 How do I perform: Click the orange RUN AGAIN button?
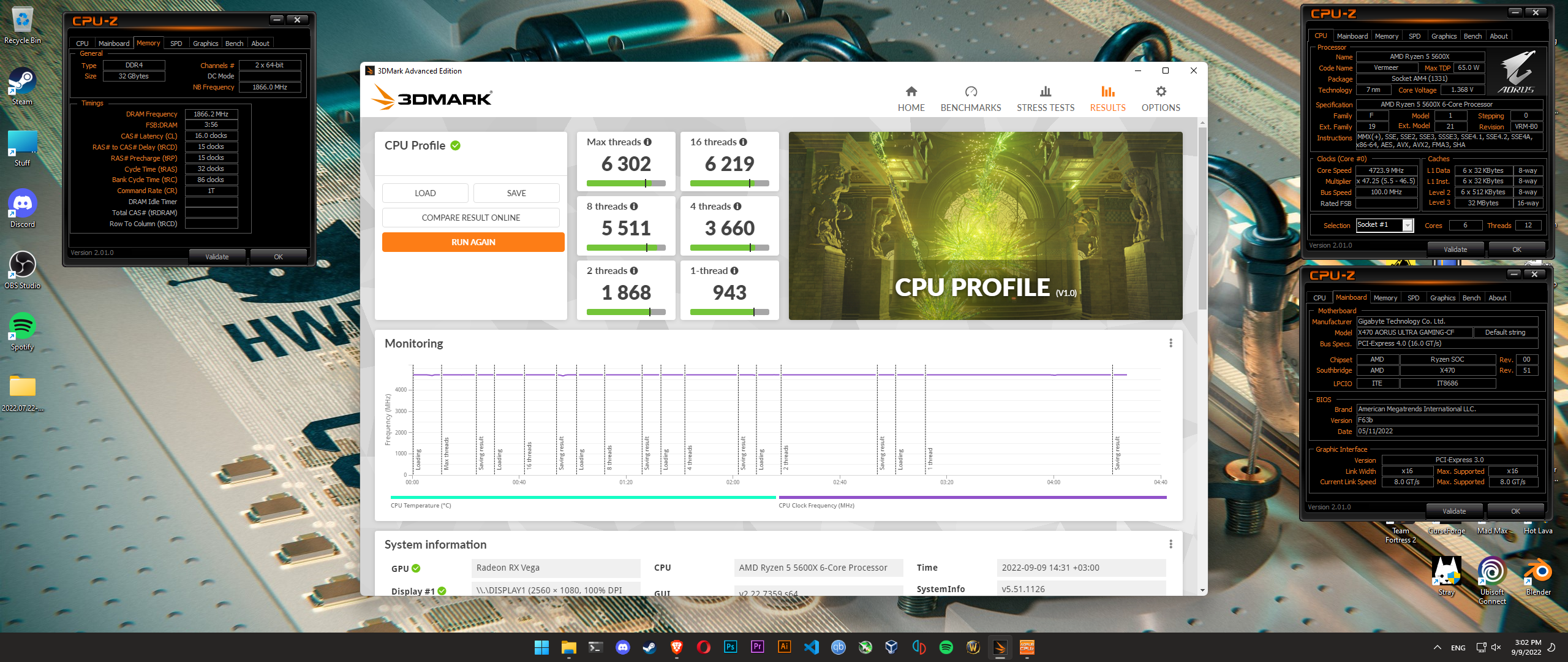tap(473, 242)
